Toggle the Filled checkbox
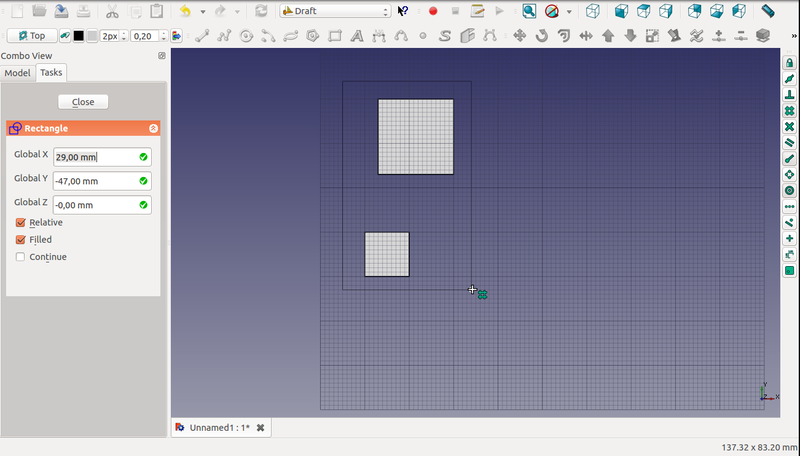Viewport: 800px width, 456px height. pos(21,240)
